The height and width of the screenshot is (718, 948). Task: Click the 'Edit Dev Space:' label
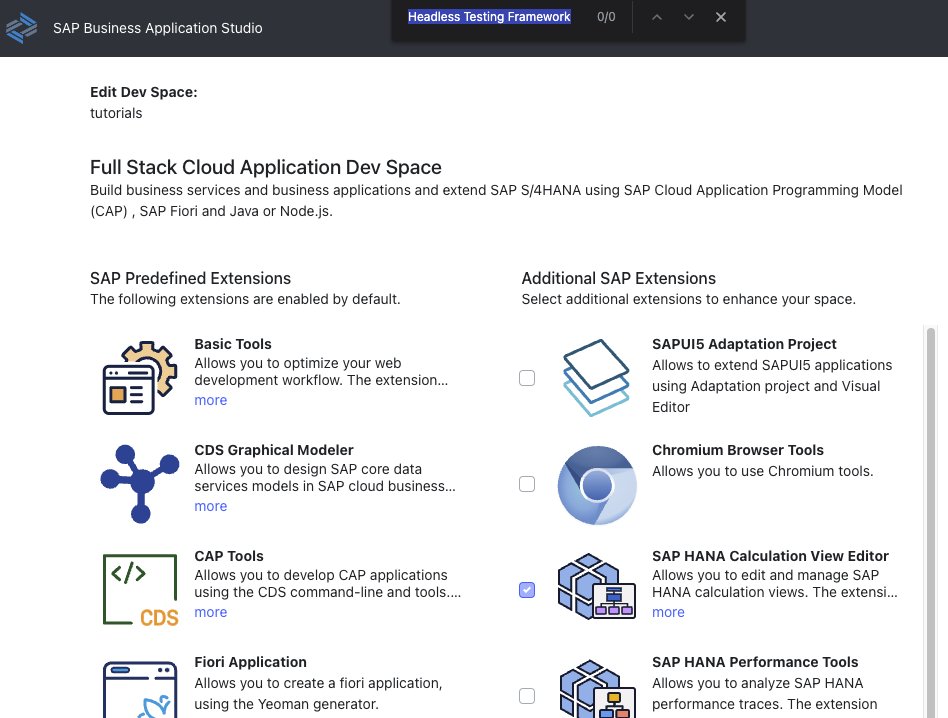point(144,92)
